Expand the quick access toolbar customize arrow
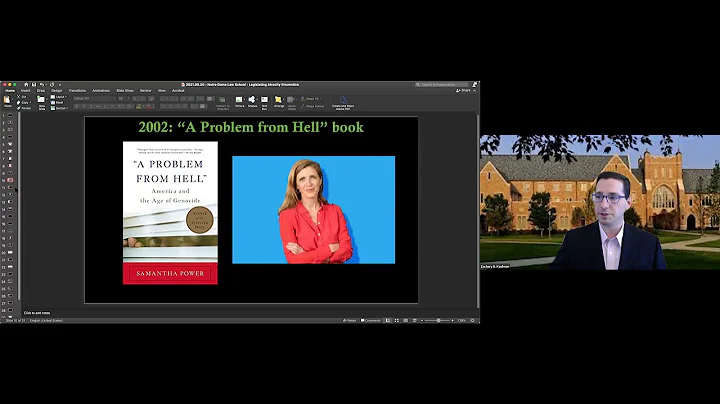 (60, 85)
